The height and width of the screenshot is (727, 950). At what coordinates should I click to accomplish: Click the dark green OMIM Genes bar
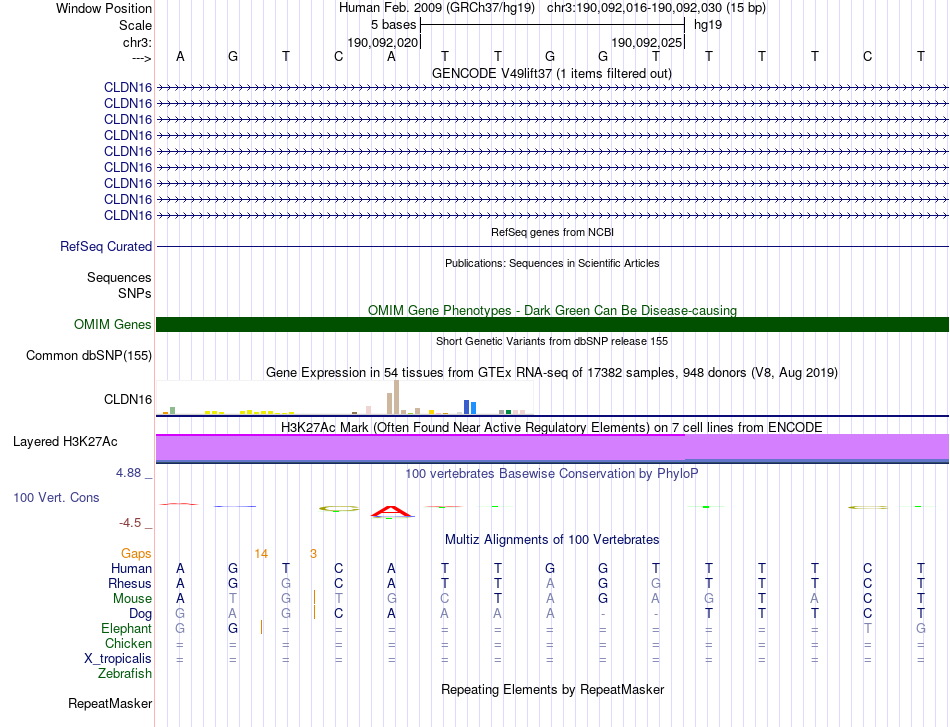[552, 324]
